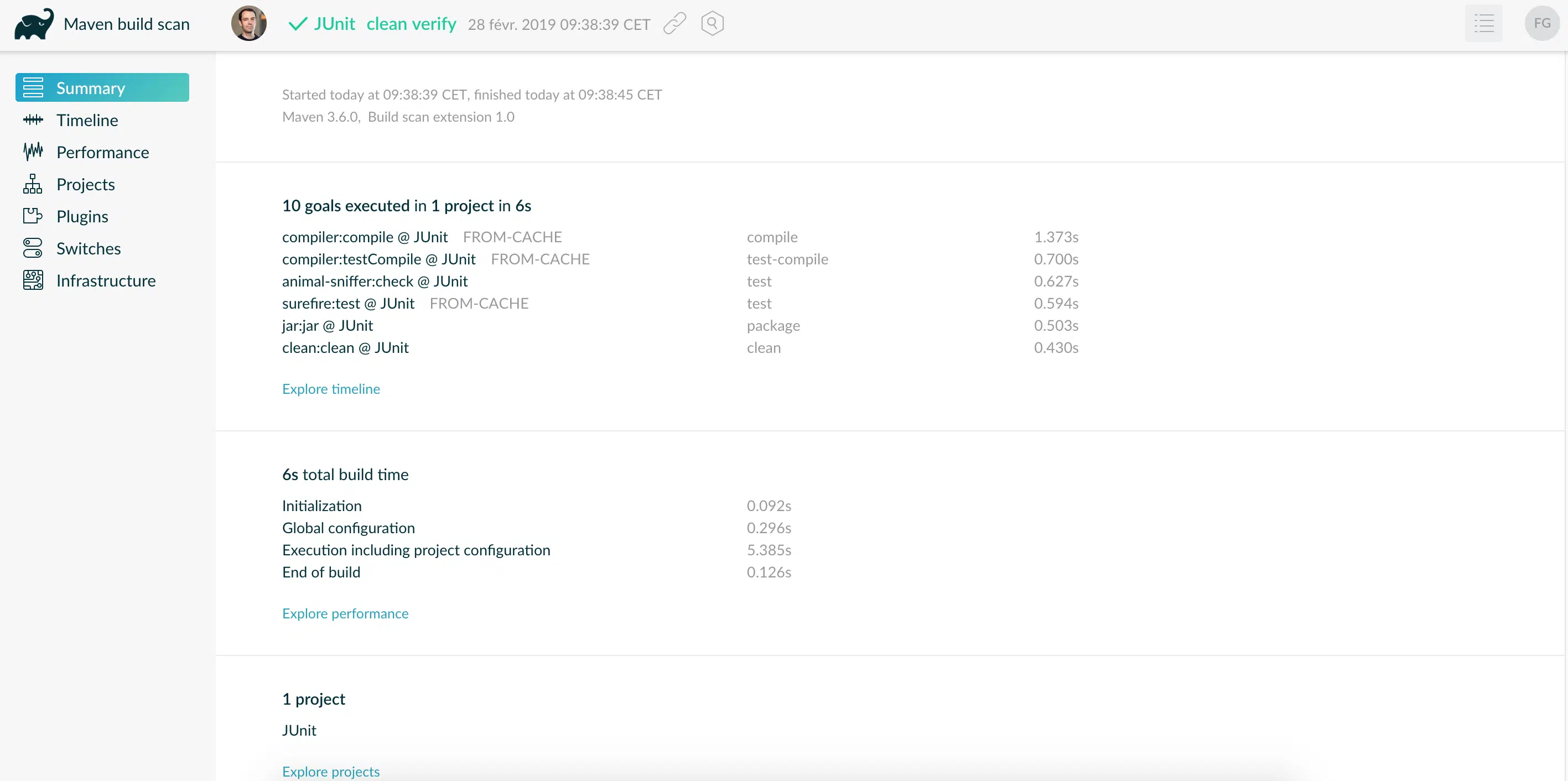This screenshot has height=781, width=1568.
Task: Click the Summary sidebar icon
Action: pyautogui.click(x=33, y=87)
